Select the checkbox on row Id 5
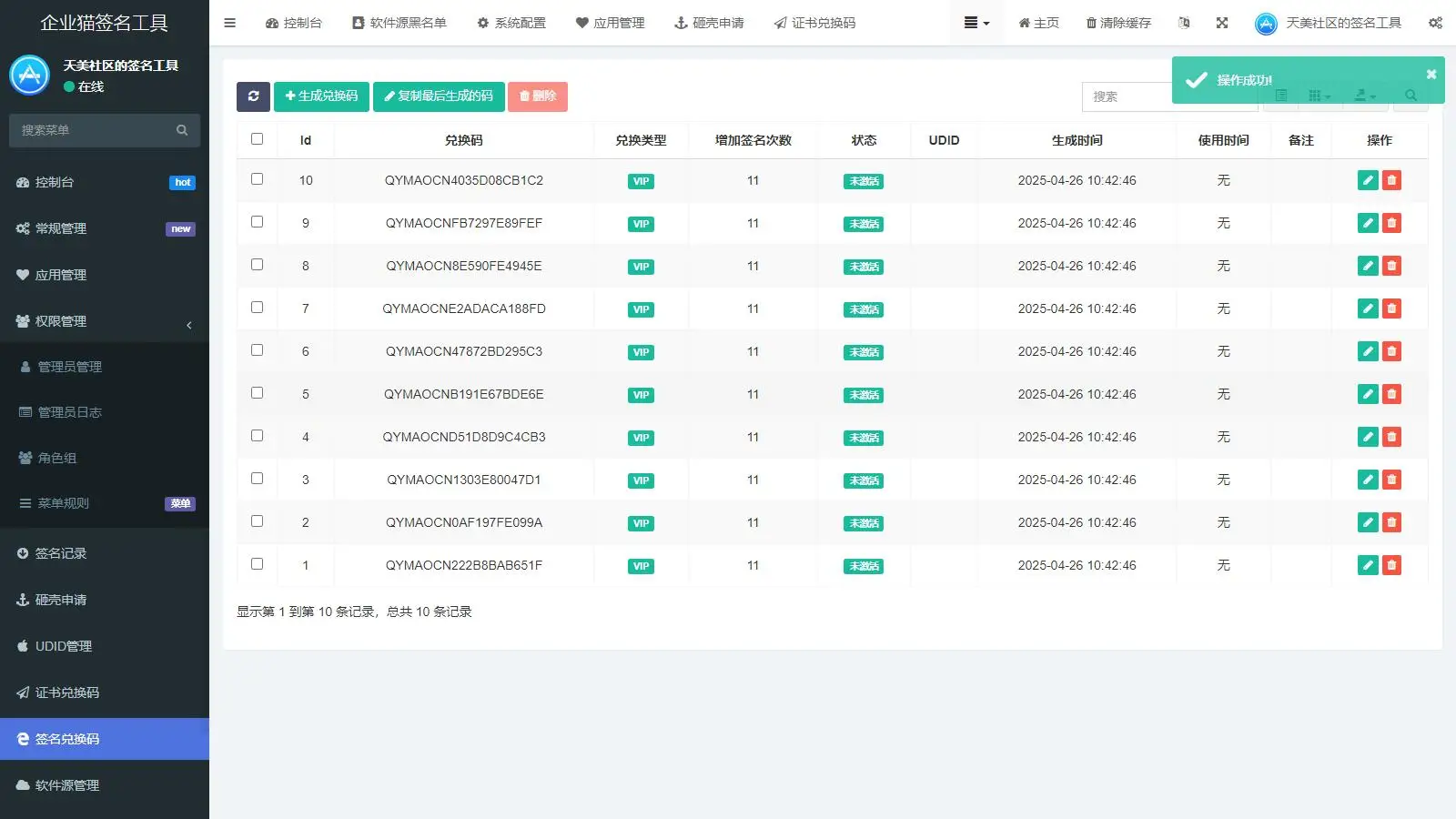 point(258,392)
